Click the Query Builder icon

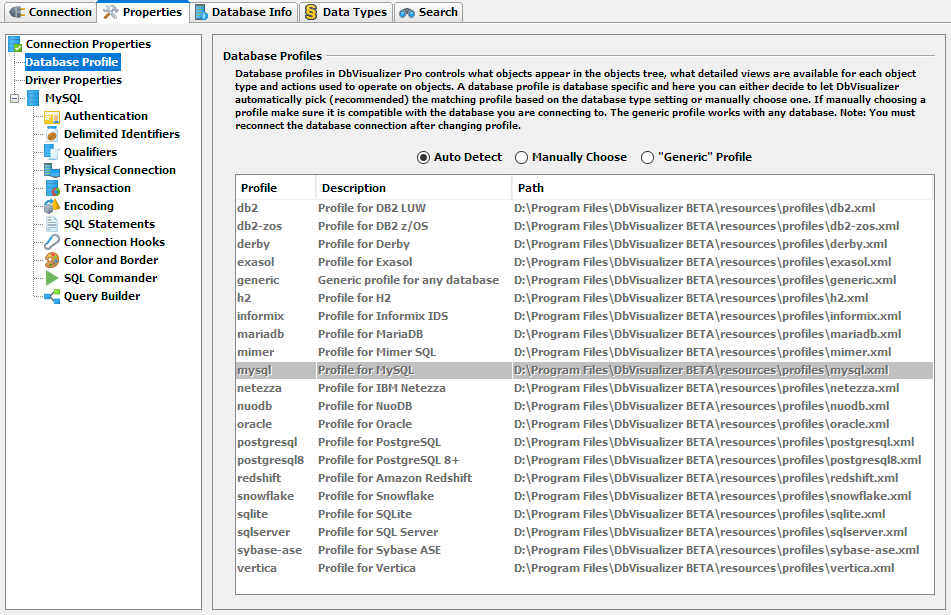click(x=52, y=297)
